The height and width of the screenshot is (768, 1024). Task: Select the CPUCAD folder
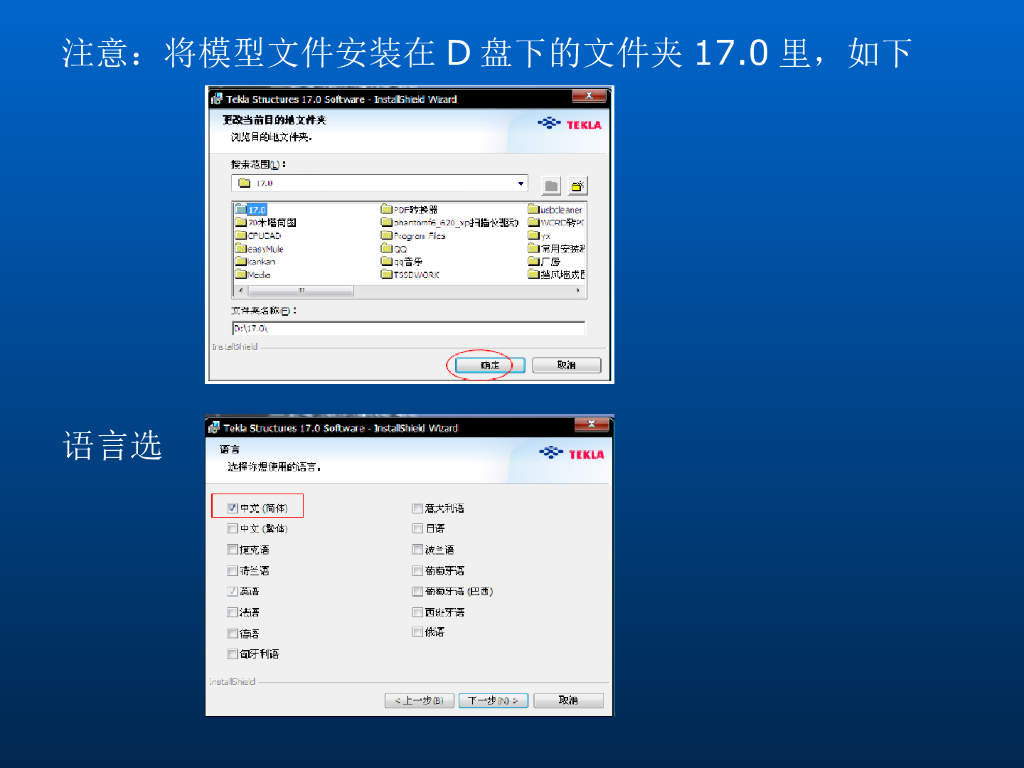258,236
